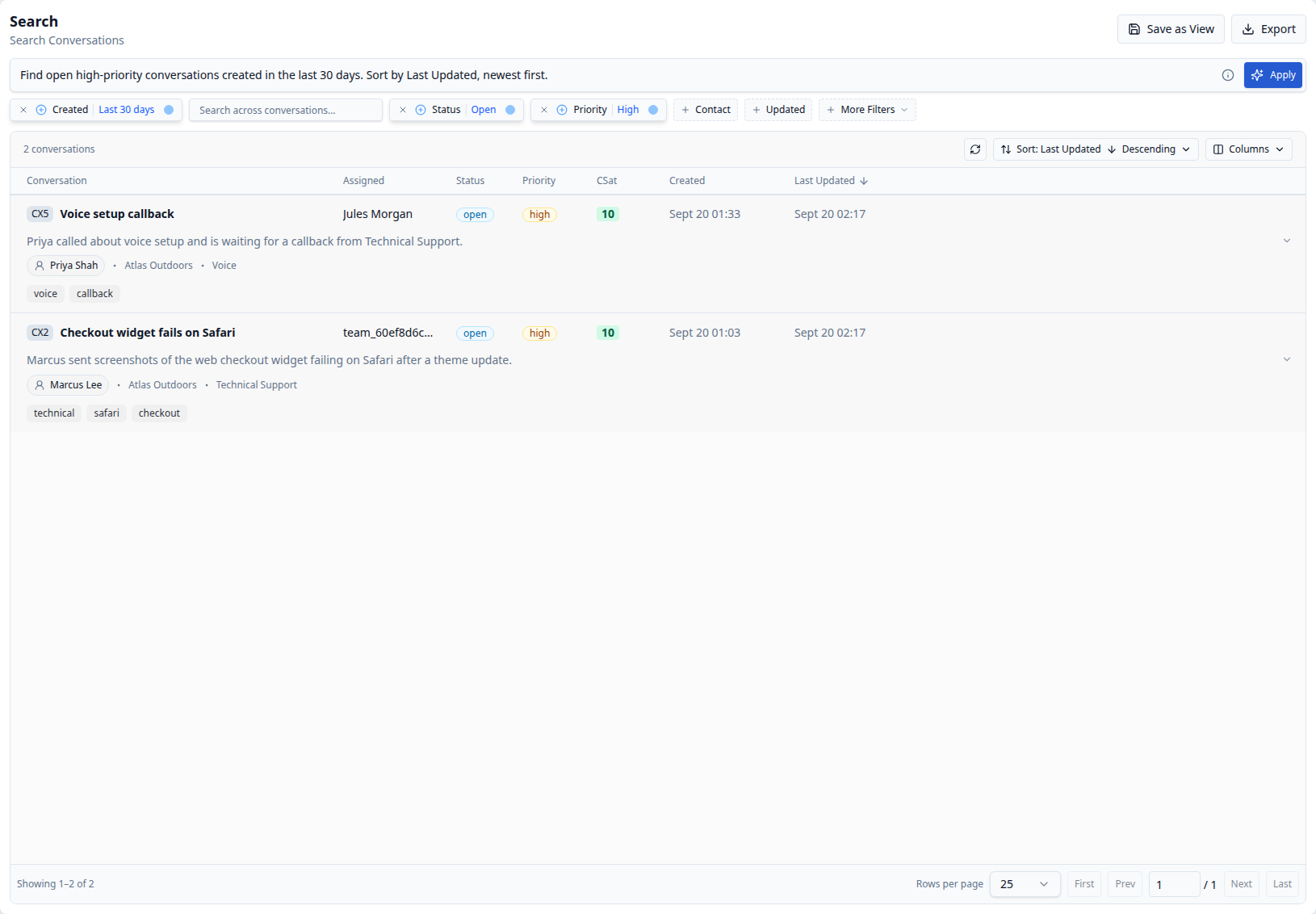Open the More Filters dropdown
The height and width of the screenshot is (914, 1316).
[x=867, y=110]
